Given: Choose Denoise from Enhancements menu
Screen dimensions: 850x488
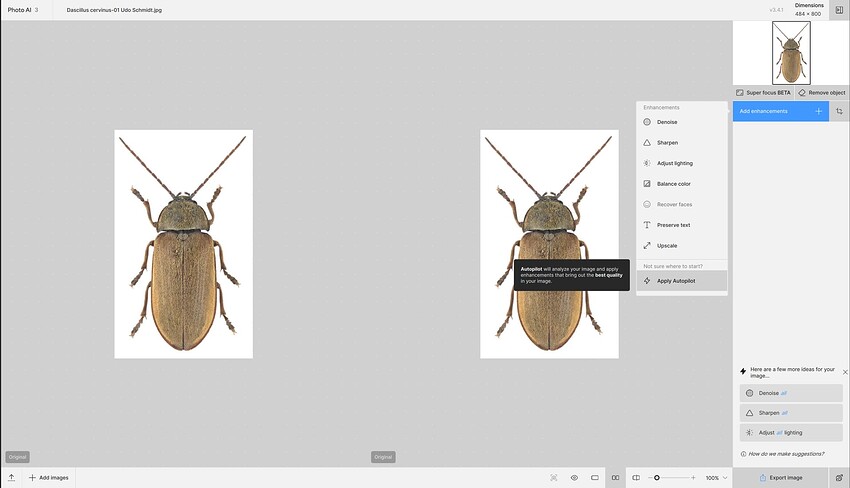Looking at the screenshot, I should [667, 122].
